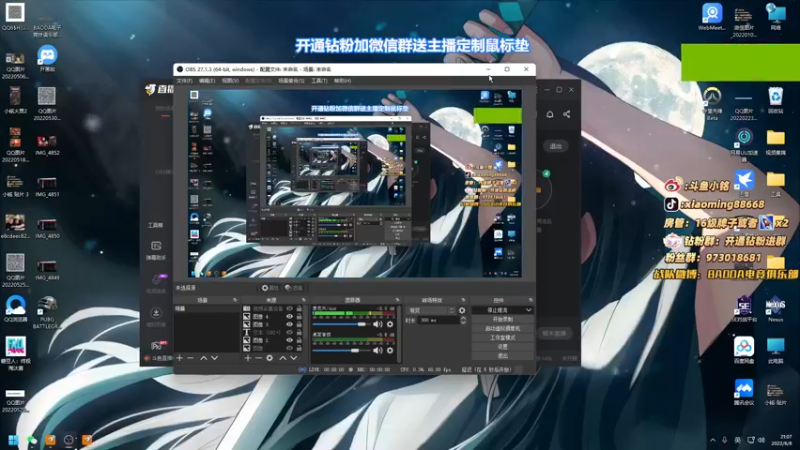Screen dimensions: 800x450
Task: Open the WebMeet desktop icon
Action: tap(712, 17)
